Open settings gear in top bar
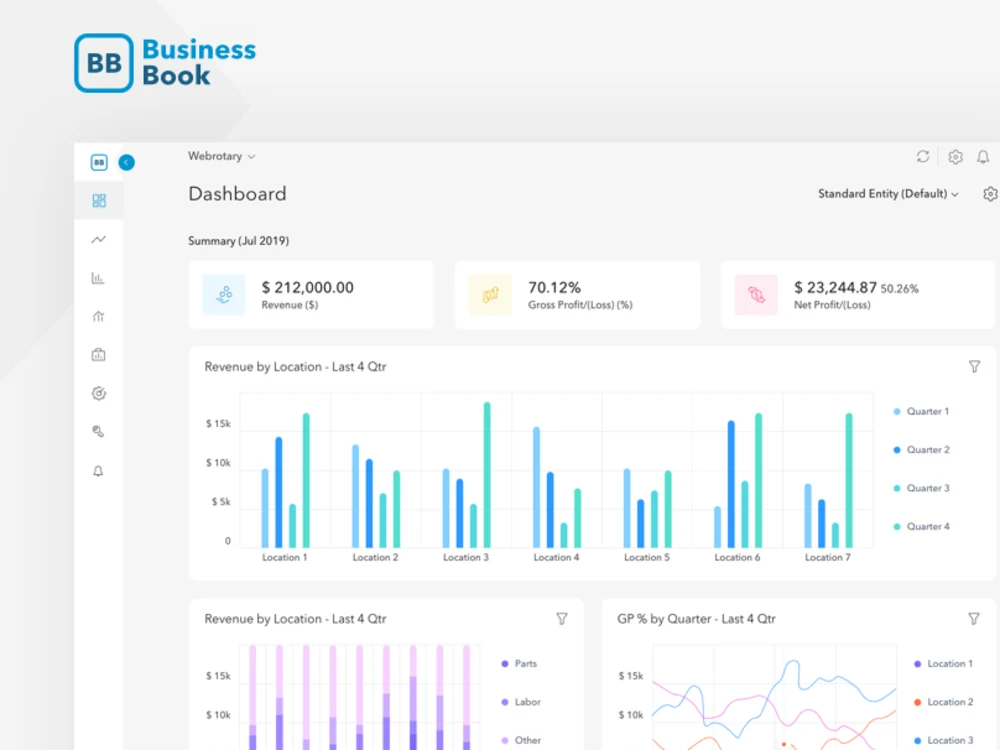The height and width of the screenshot is (750, 1000). (955, 157)
